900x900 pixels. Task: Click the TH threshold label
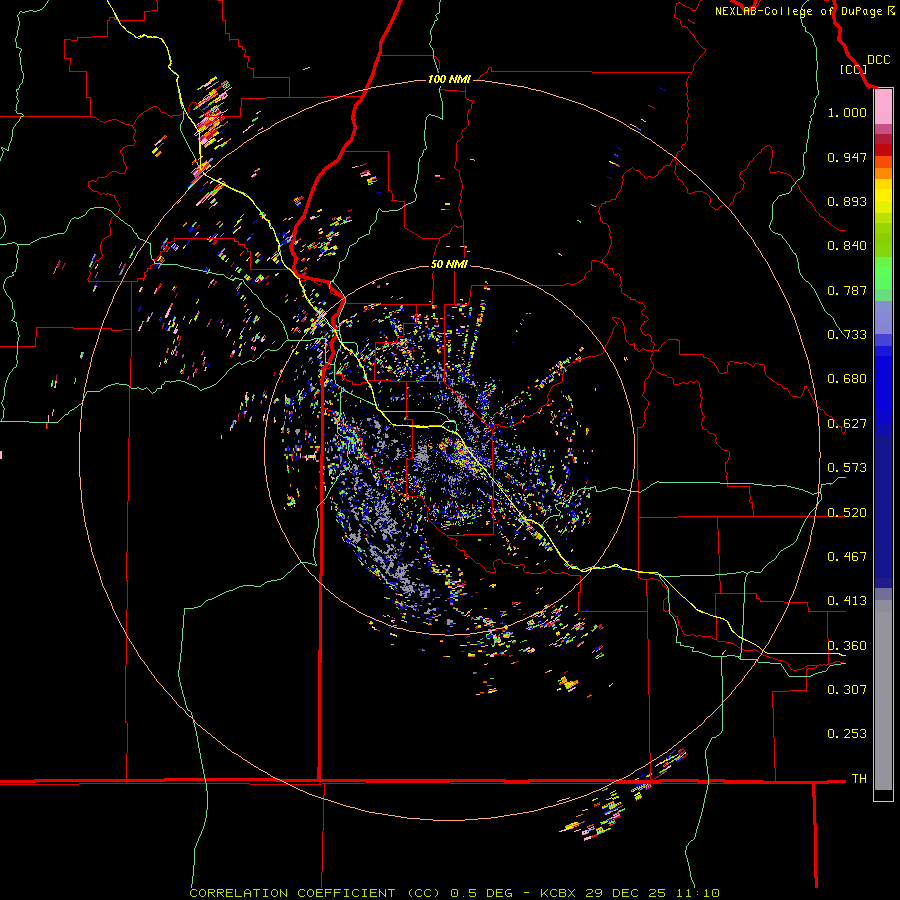tap(859, 779)
